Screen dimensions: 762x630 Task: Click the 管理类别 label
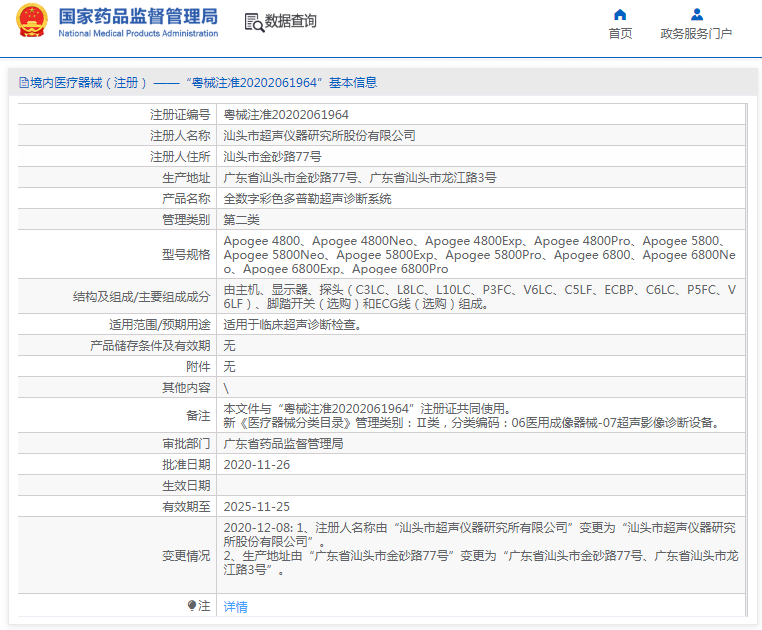coord(186,220)
